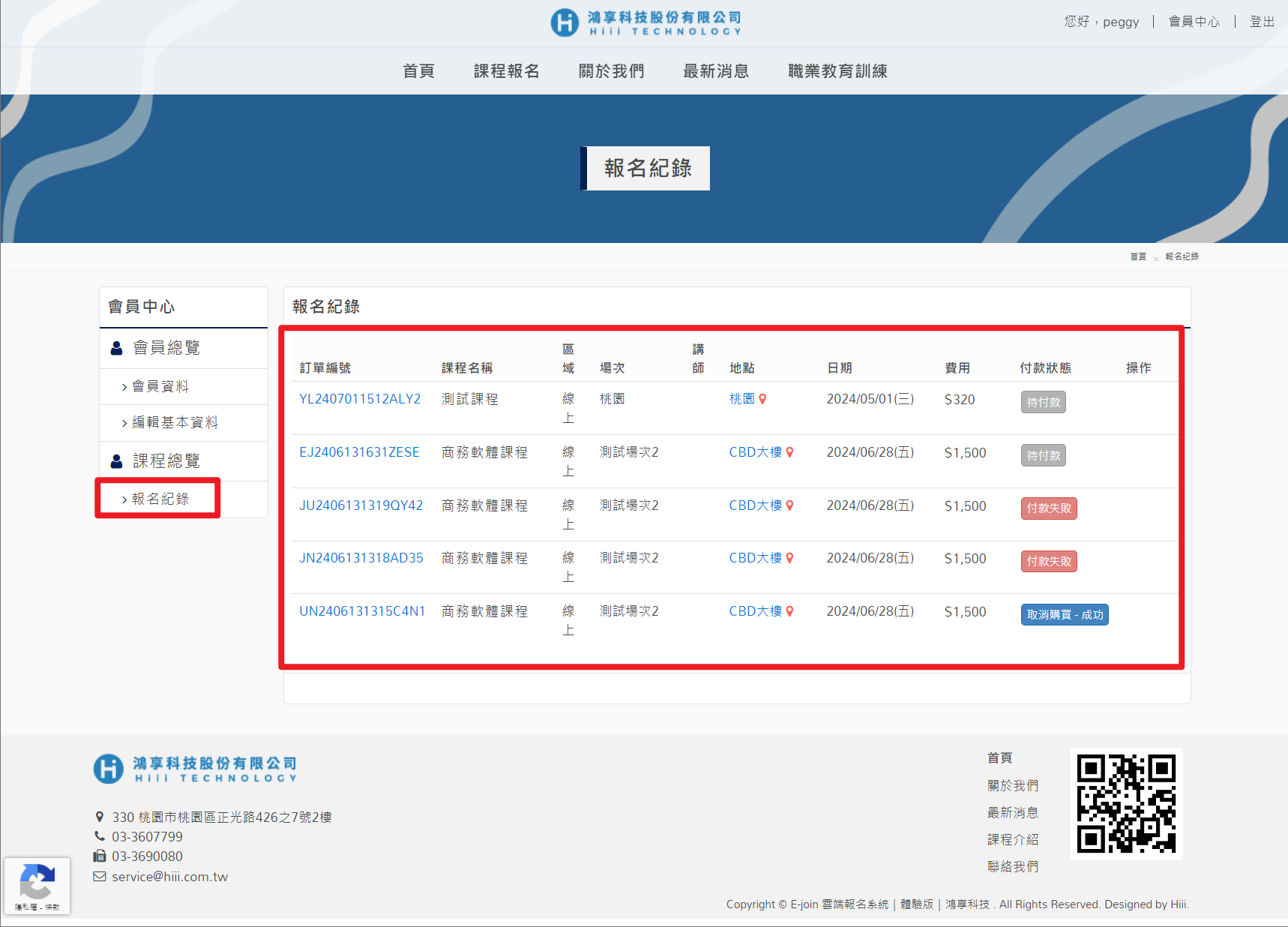The height and width of the screenshot is (927, 1288).
Task: Open 會員資料 in sidebar
Action: pyautogui.click(x=160, y=387)
